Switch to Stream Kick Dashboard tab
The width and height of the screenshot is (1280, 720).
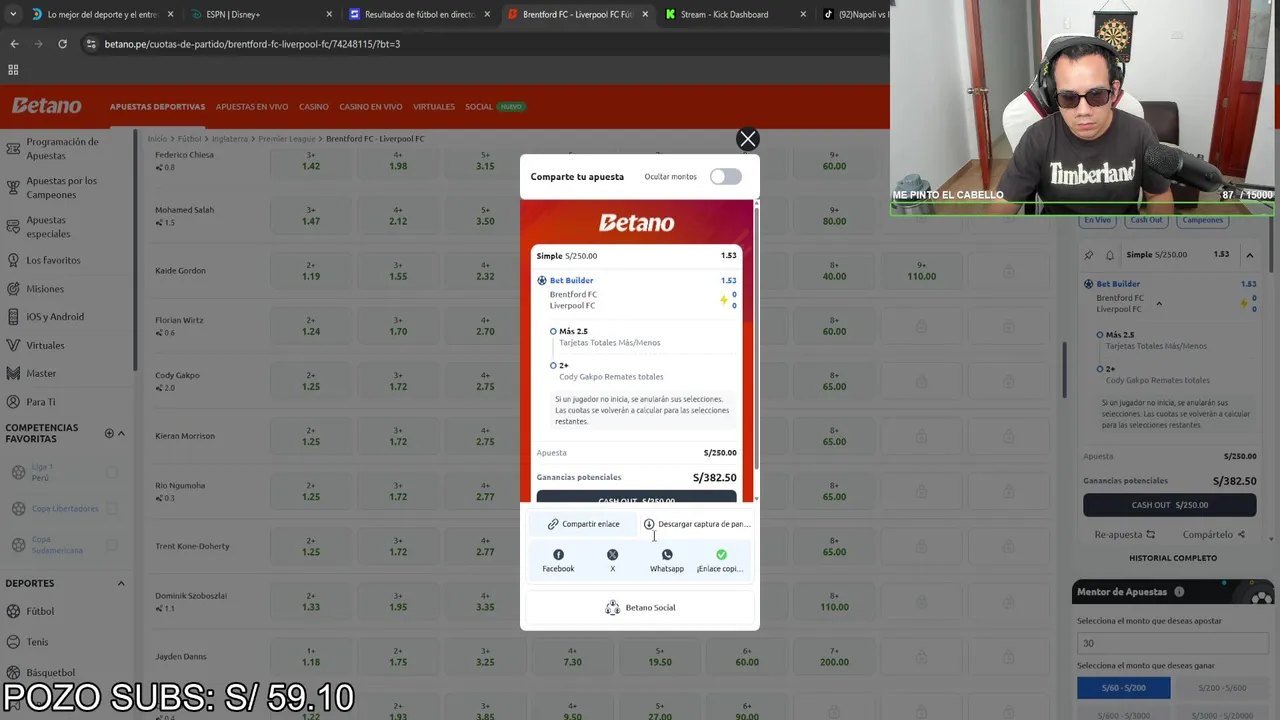click(x=735, y=15)
